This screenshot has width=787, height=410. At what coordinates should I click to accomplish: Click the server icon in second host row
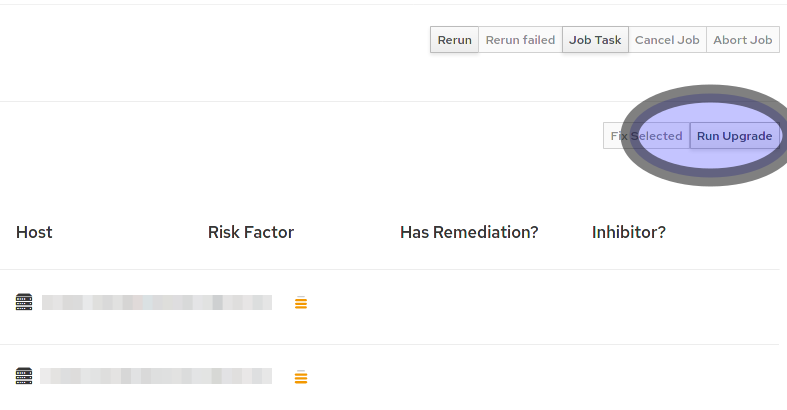point(24,376)
